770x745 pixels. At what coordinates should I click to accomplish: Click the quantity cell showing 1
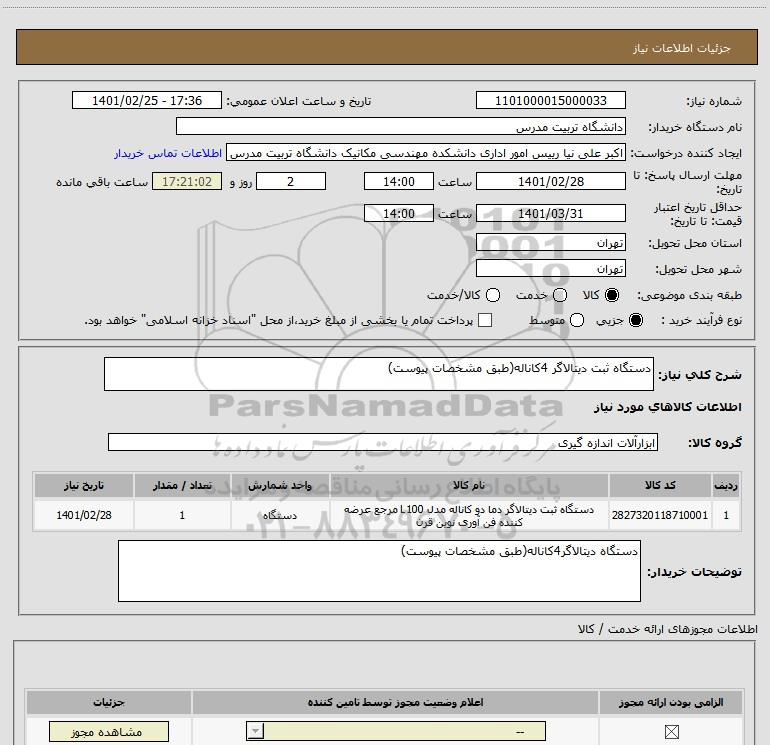[182, 515]
